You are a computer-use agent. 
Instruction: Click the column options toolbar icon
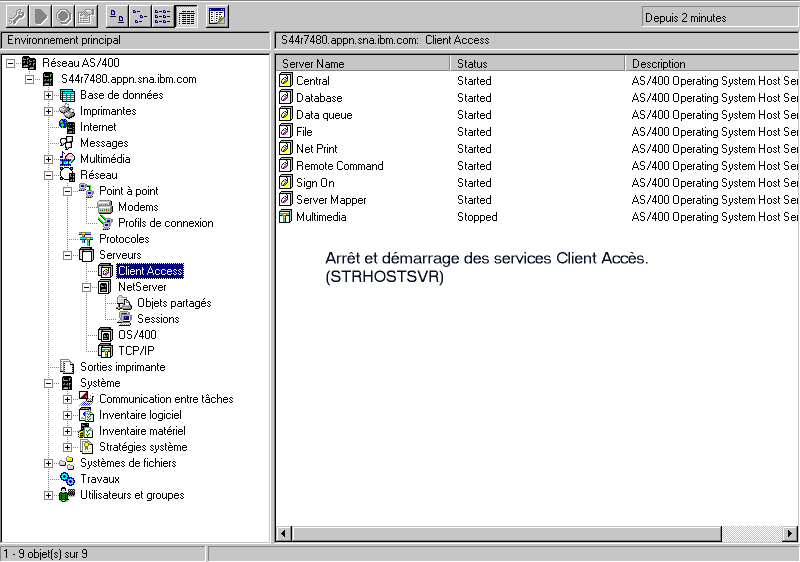(x=217, y=17)
